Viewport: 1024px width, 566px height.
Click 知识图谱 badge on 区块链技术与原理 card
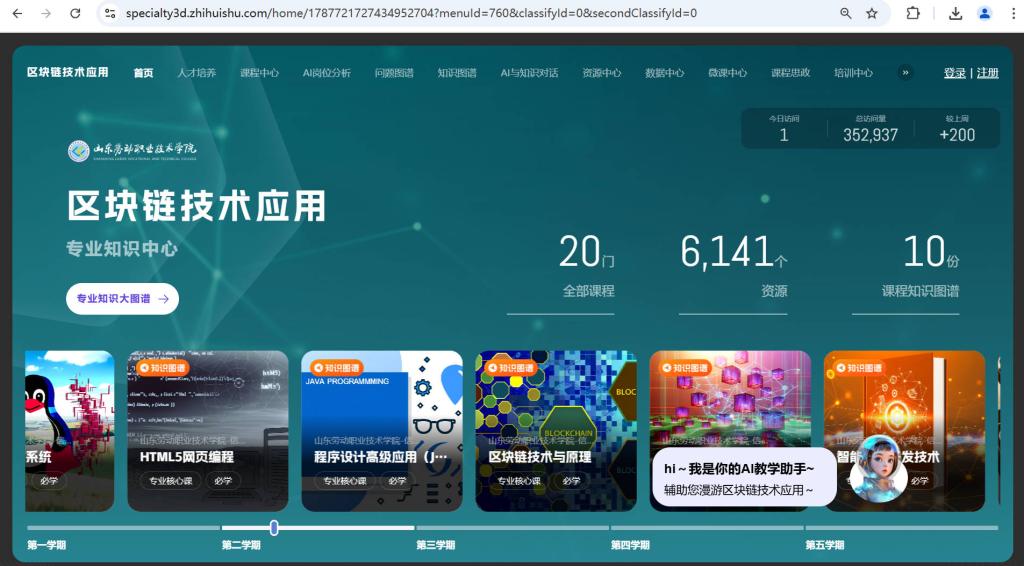click(510, 368)
